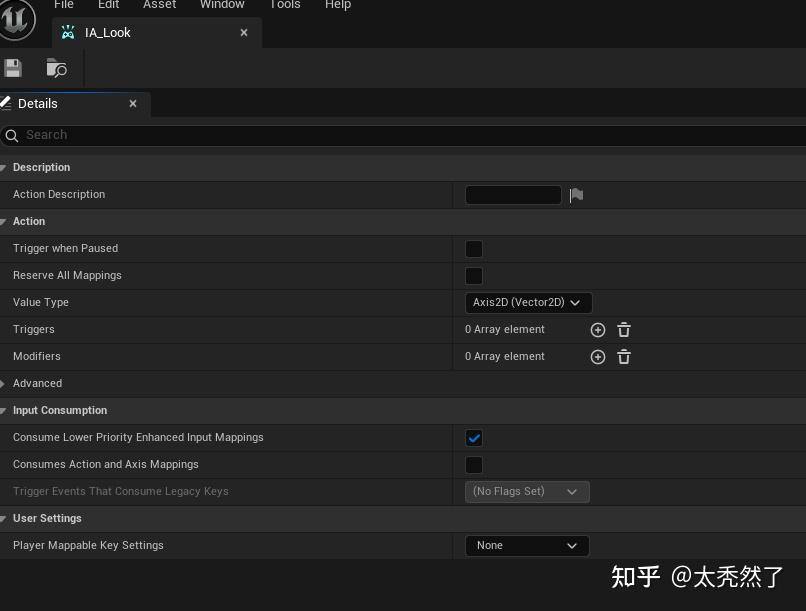Add a new element to Triggers array
The image size is (806, 611).
coord(598,329)
